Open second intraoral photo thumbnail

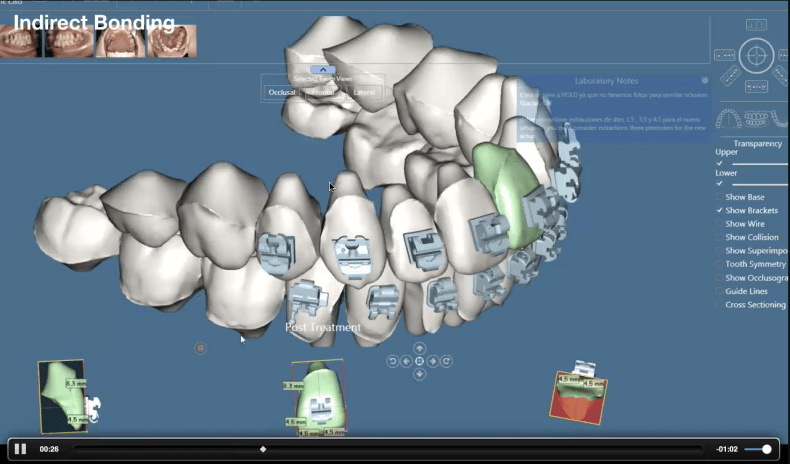pyautogui.click(x=69, y=41)
